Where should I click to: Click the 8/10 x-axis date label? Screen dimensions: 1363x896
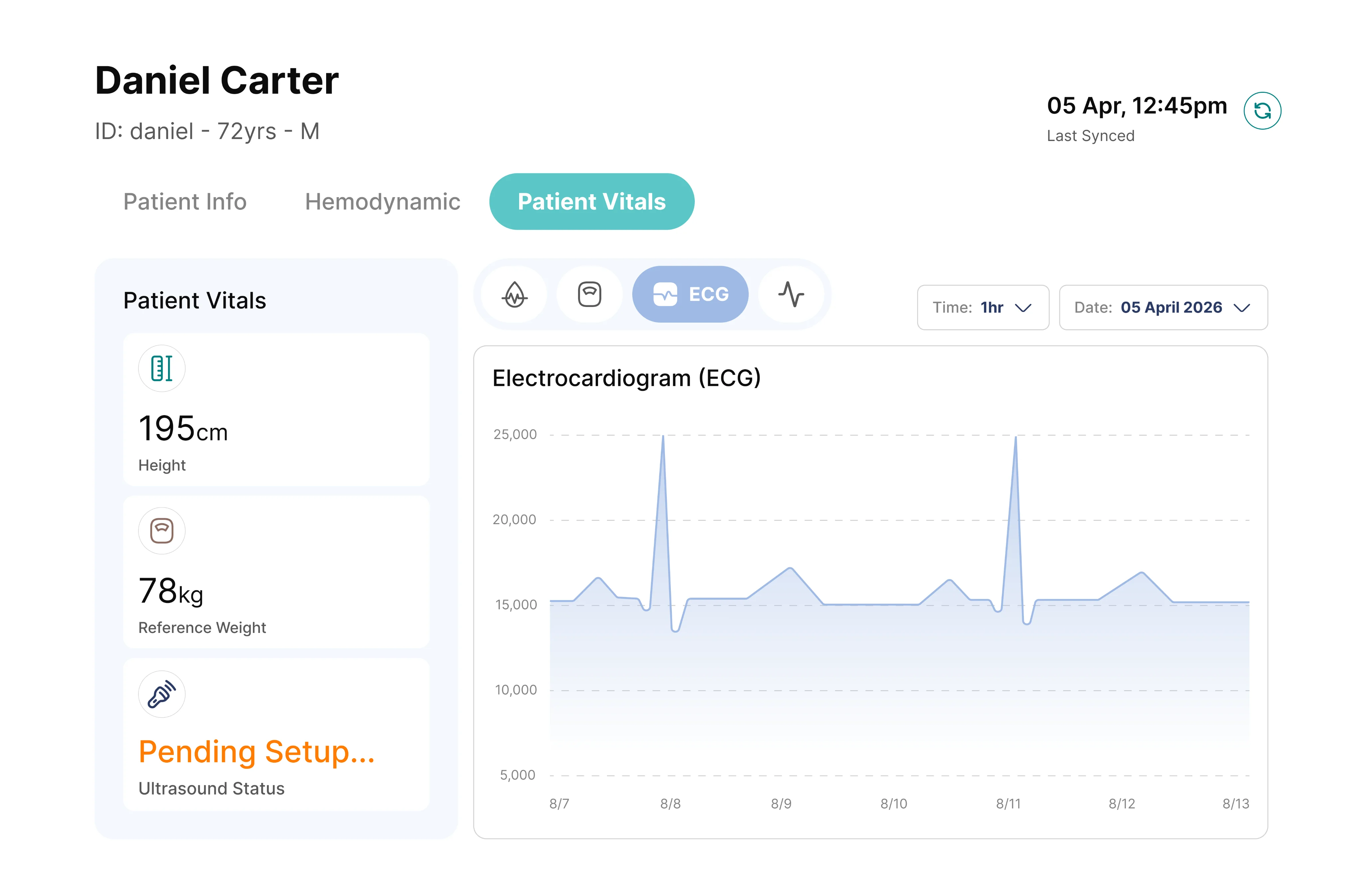click(894, 804)
